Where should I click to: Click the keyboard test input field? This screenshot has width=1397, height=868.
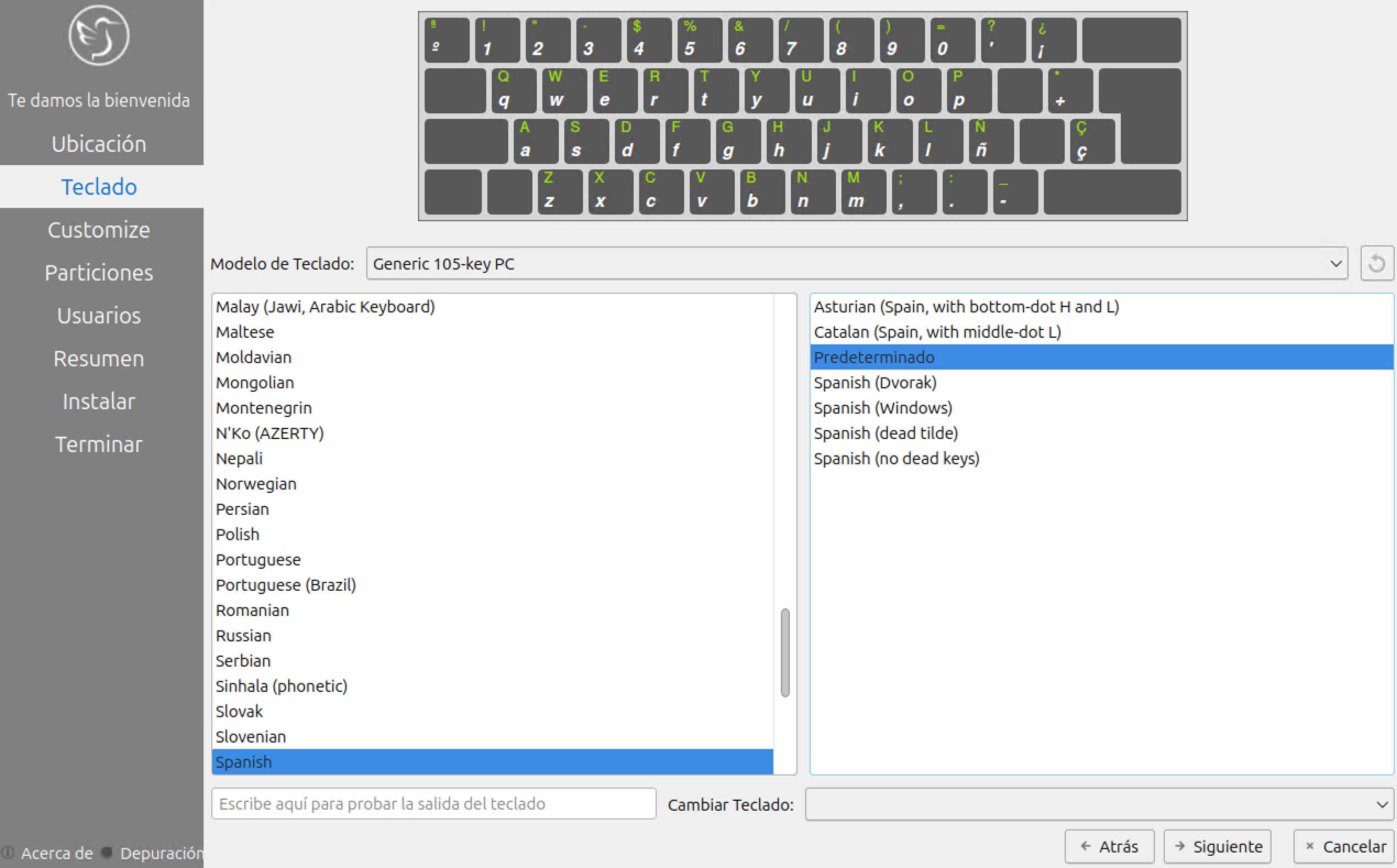coord(434,804)
